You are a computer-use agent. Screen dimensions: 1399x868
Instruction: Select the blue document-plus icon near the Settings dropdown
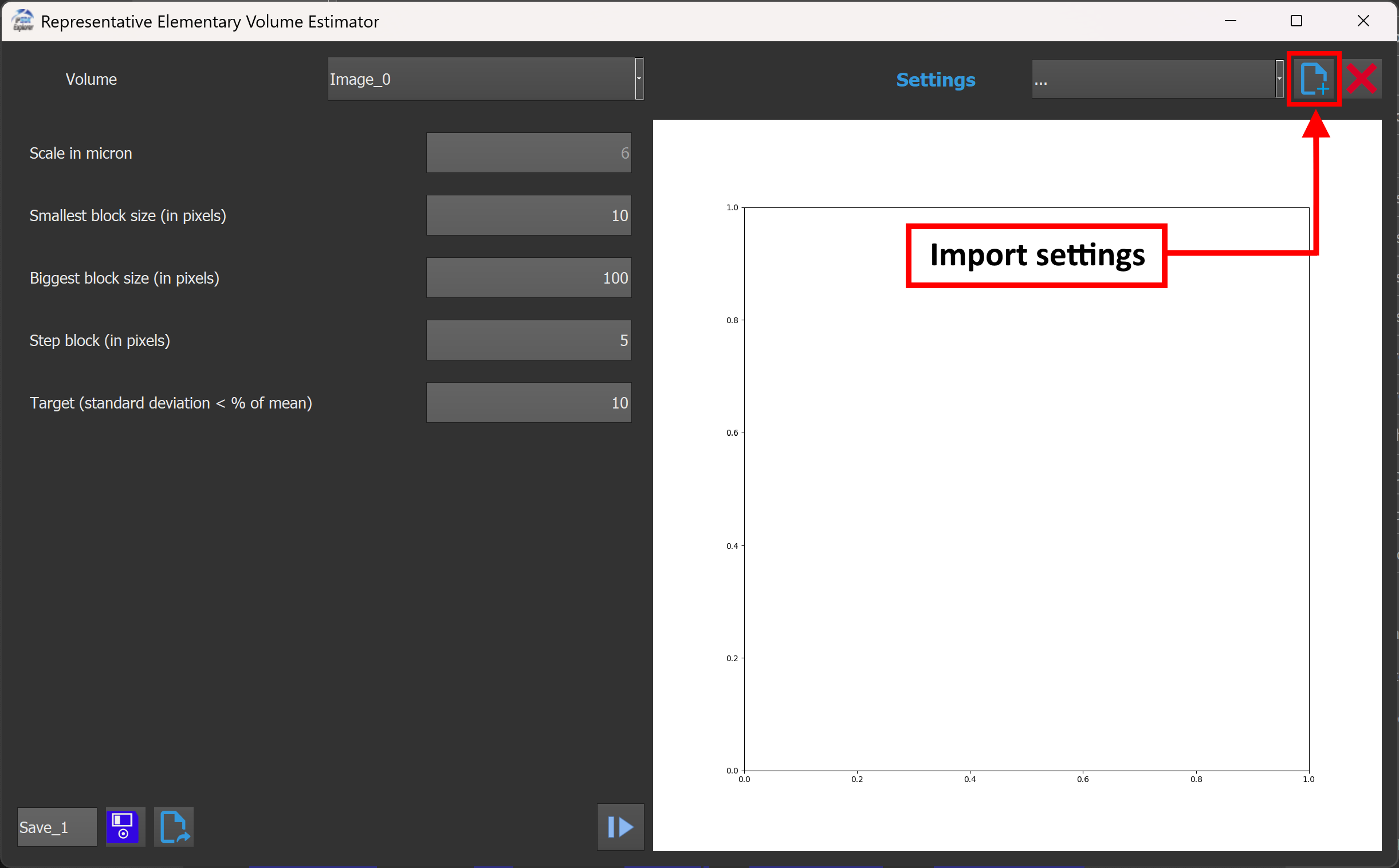(1314, 78)
